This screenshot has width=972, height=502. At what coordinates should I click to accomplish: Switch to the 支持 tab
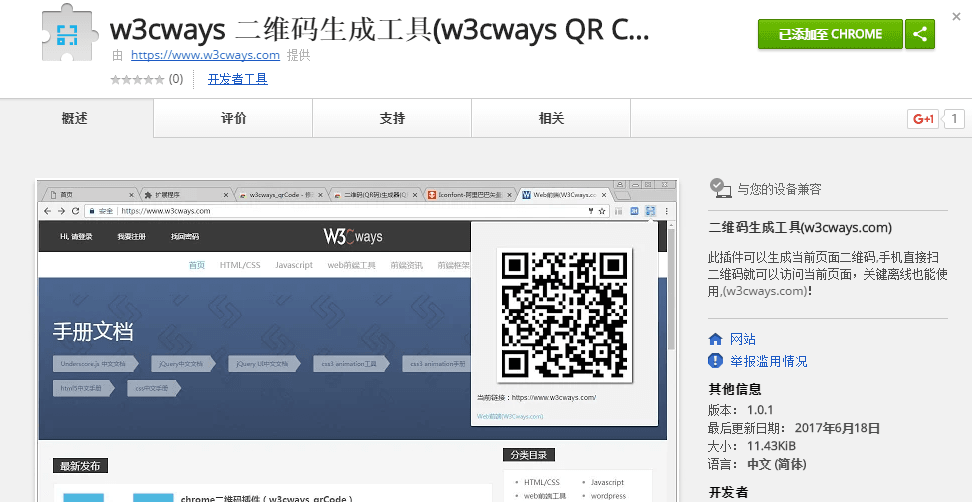click(392, 118)
